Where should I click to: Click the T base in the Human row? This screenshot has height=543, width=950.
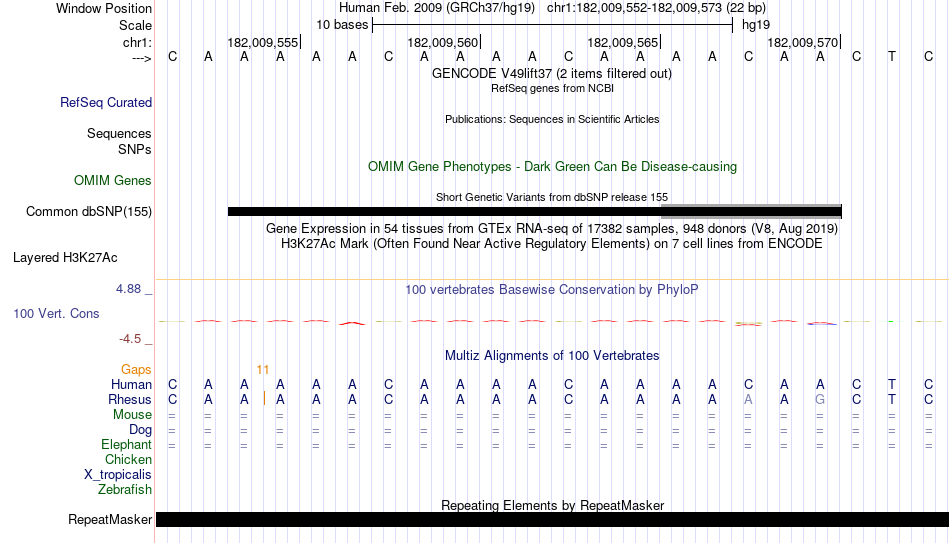click(x=892, y=384)
